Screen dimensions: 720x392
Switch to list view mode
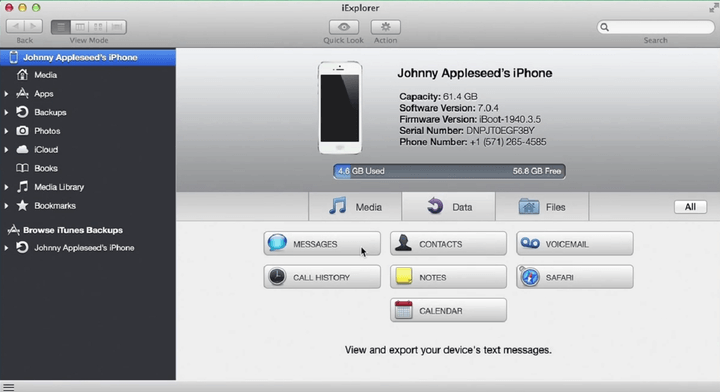coord(61,27)
